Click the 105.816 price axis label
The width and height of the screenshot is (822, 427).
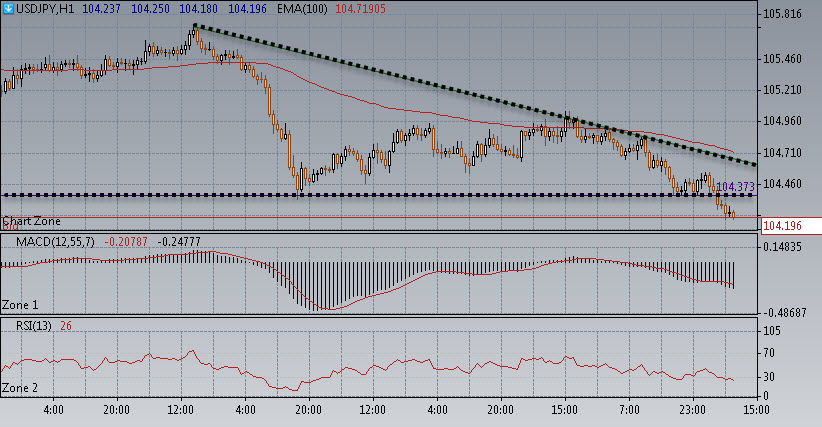782,14
